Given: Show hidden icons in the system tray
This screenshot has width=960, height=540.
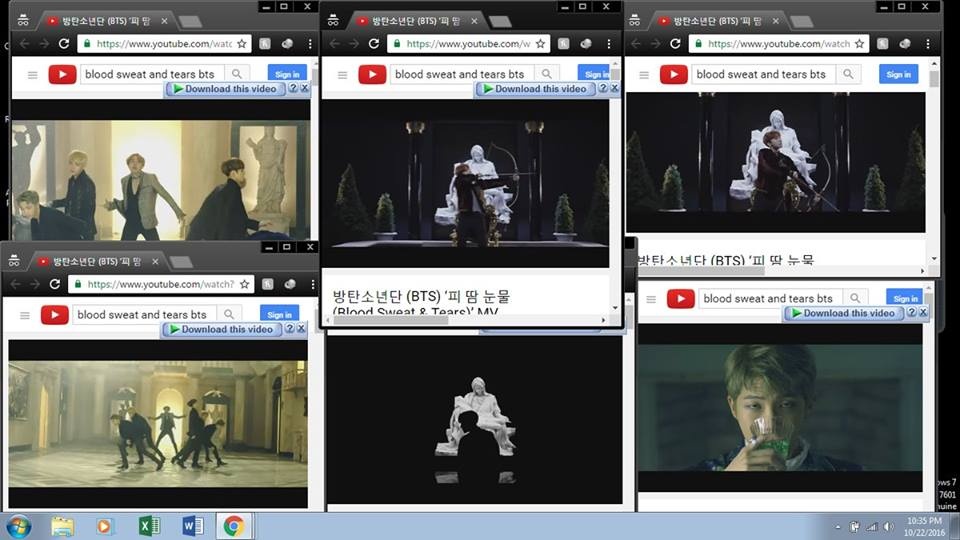Looking at the screenshot, I should pos(837,526).
